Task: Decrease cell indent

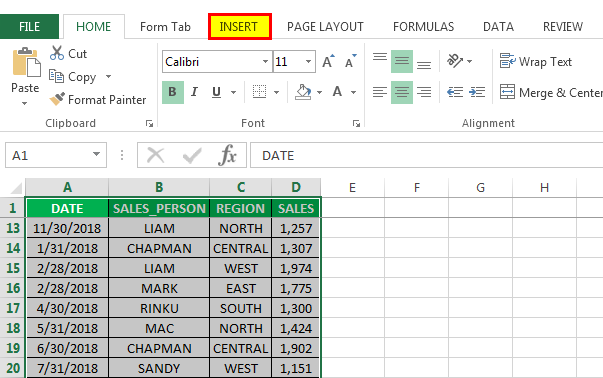Action: (455, 92)
